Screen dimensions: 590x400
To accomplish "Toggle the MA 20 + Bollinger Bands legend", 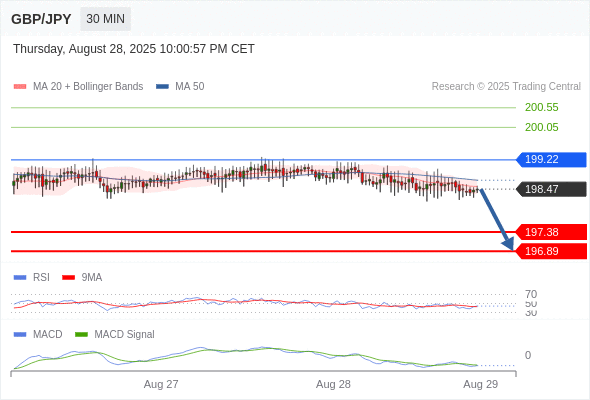I will [x=78, y=87].
